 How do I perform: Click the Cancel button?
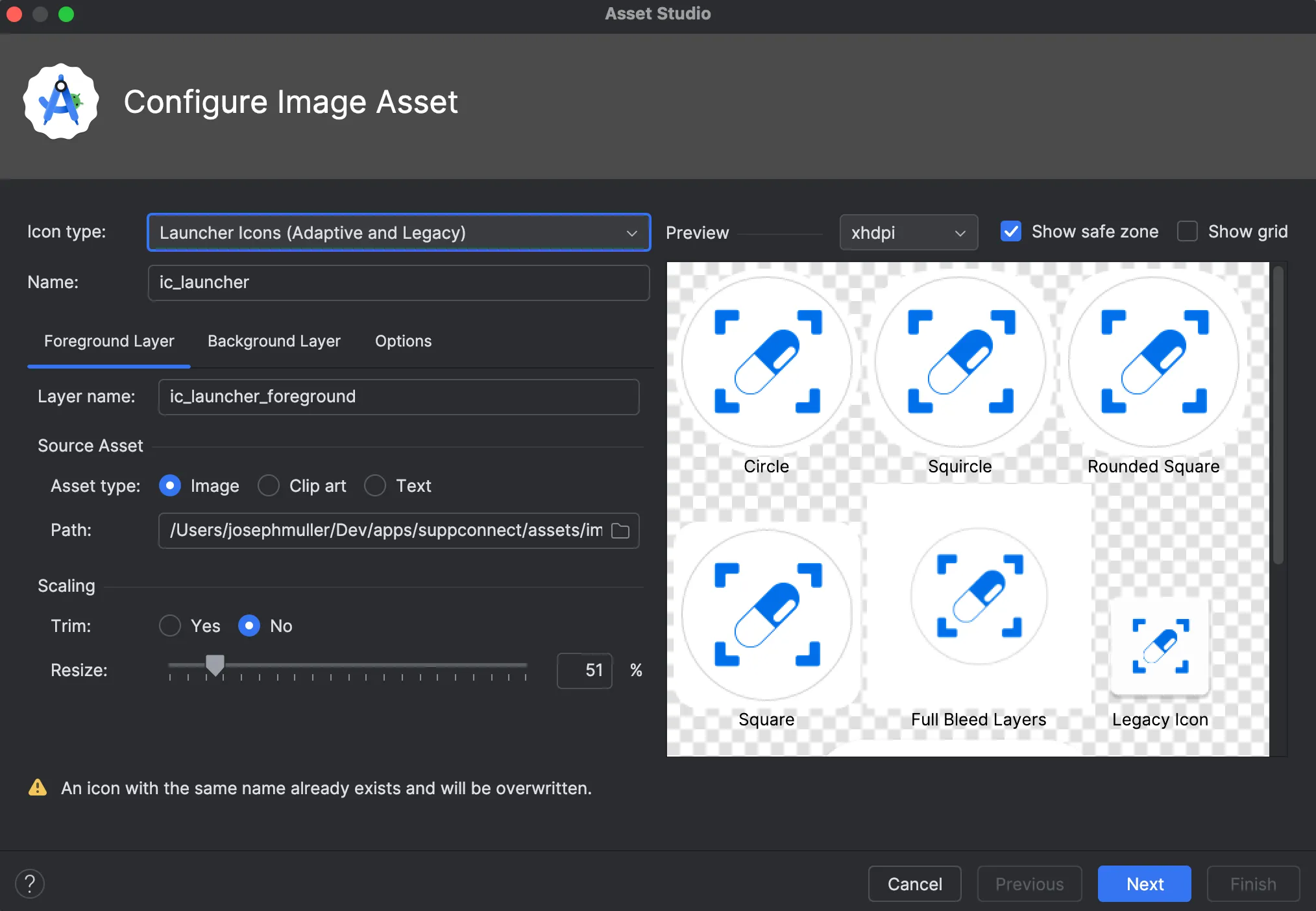point(914,884)
